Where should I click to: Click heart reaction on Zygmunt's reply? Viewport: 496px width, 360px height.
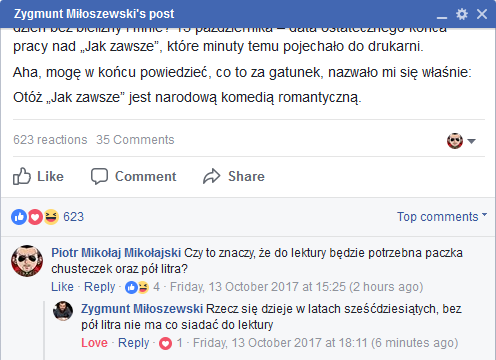pos(165,343)
